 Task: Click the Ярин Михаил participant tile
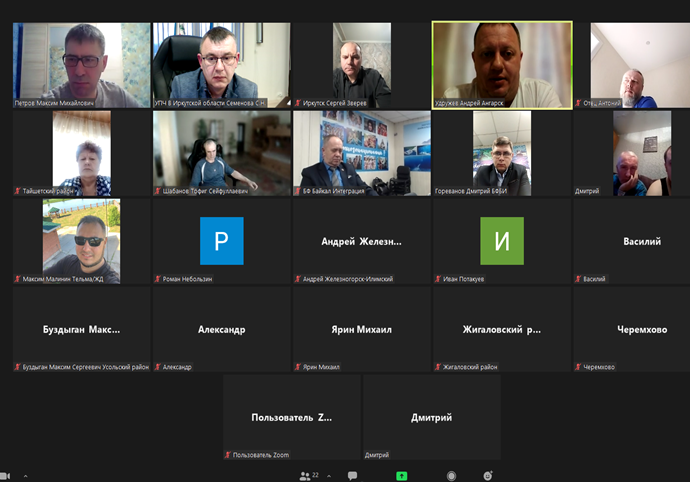tap(361, 329)
